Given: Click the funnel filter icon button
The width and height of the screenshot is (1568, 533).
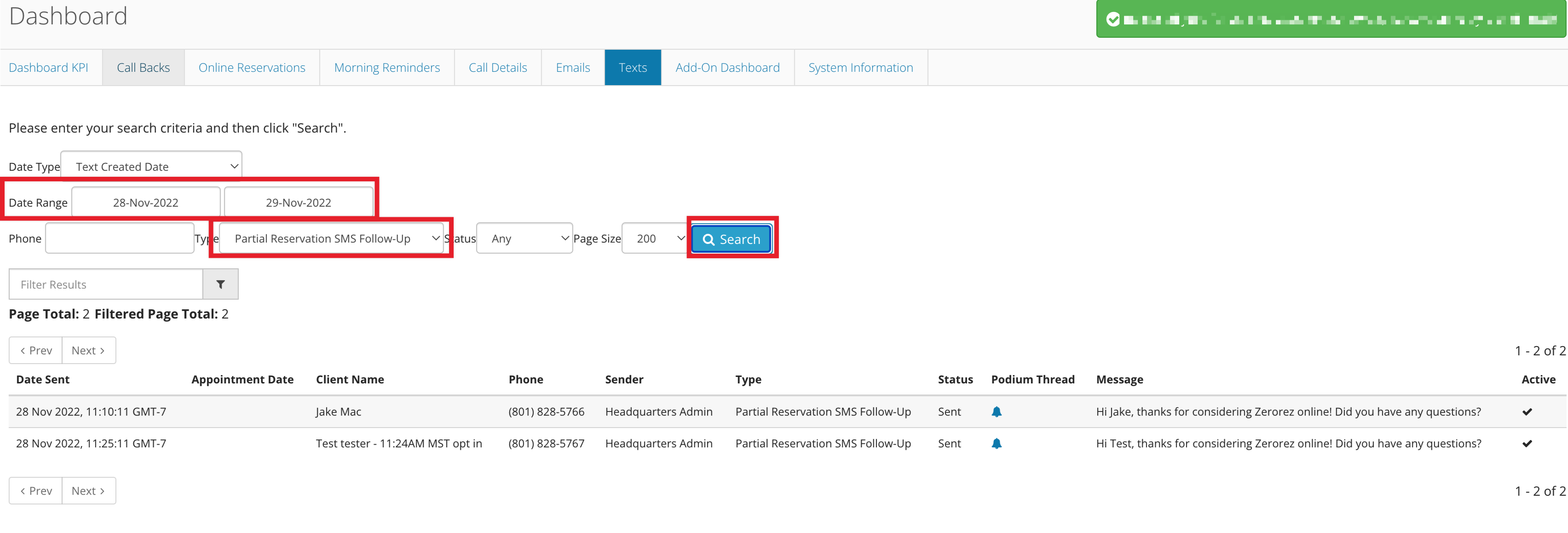Looking at the screenshot, I should [x=220, y=284].
